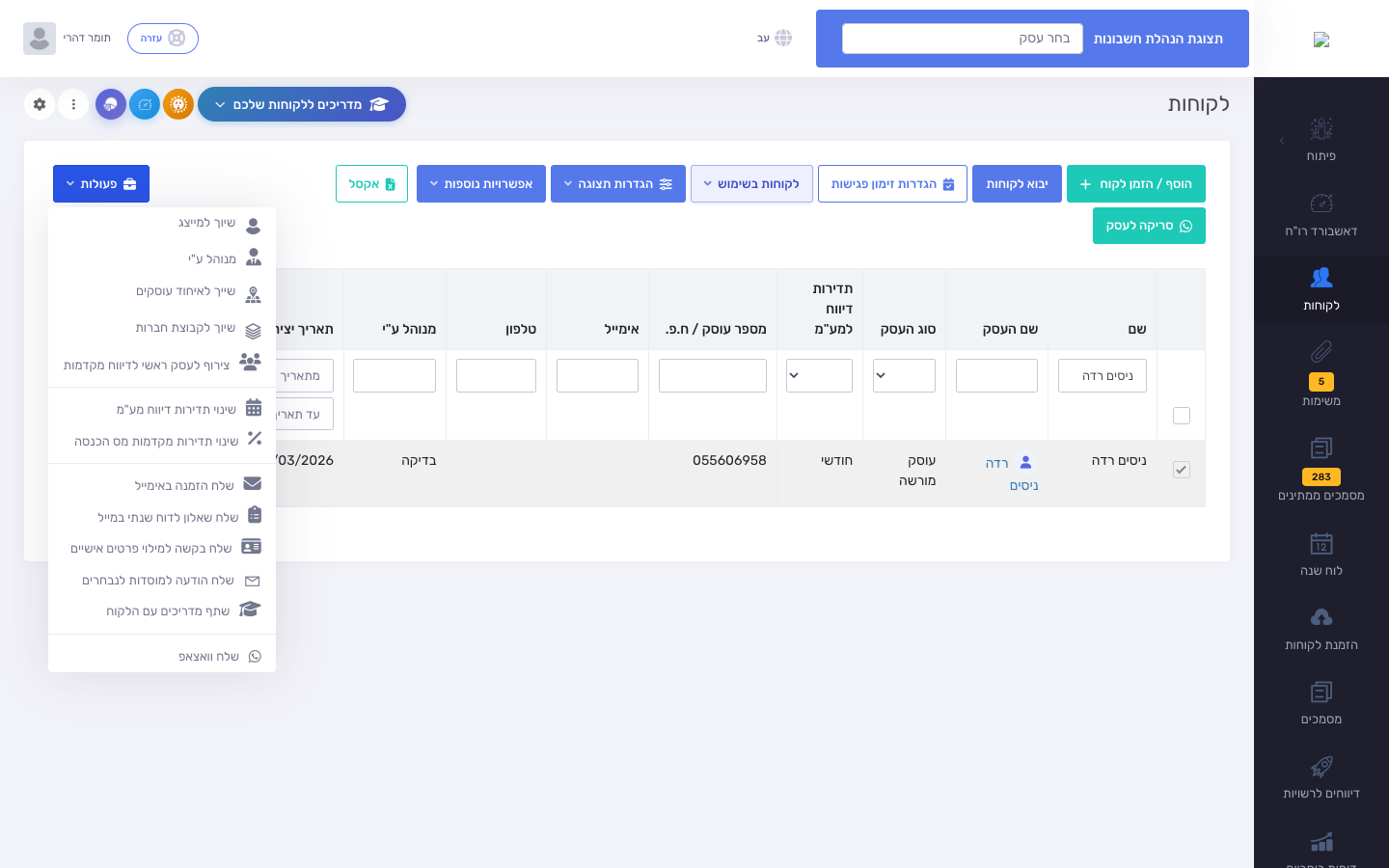This screenshot has width=1389, height=868.
Task: Uncheck the checkbox for ניסים רדה row
Action: coord(1182,470)
